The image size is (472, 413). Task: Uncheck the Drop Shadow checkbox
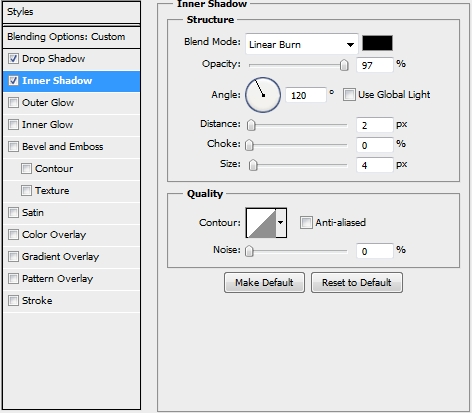(13, 59)
